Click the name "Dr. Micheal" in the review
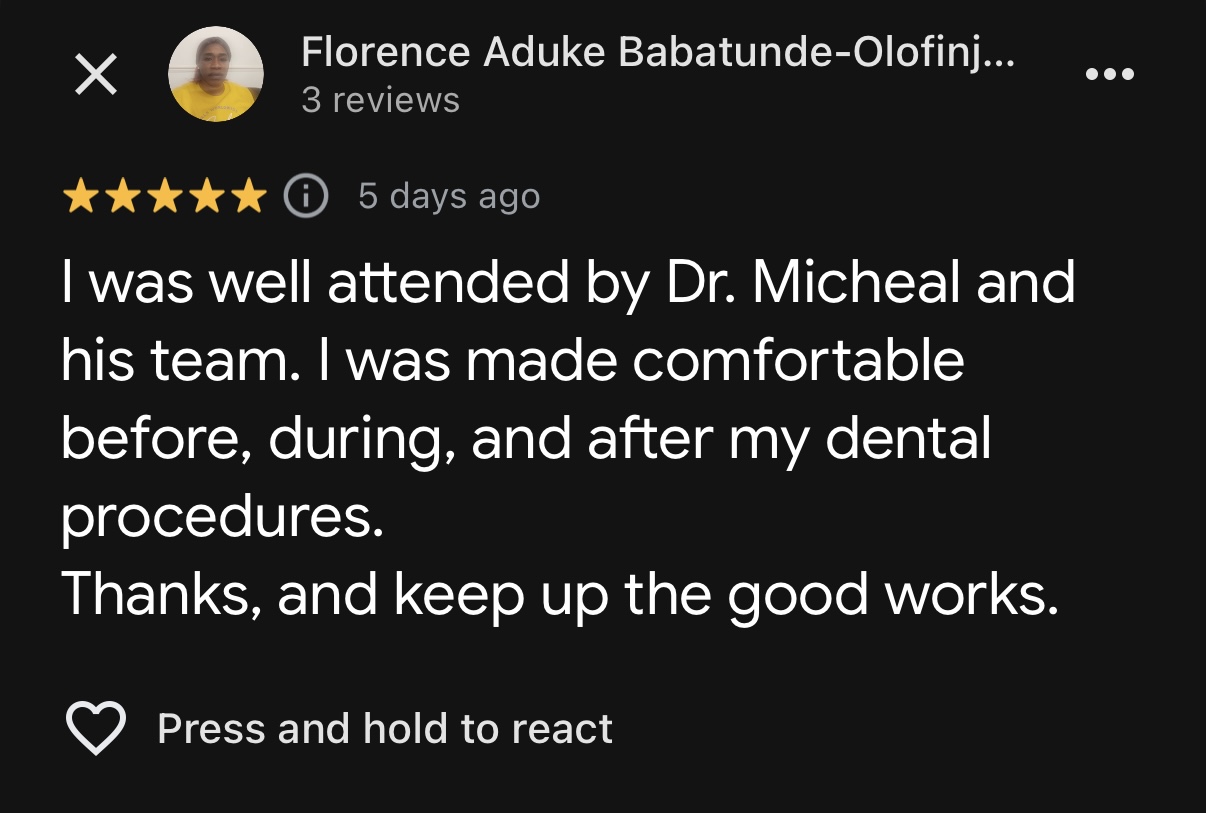This screenshot has height=813, width=1206. [x=809, y=283]
